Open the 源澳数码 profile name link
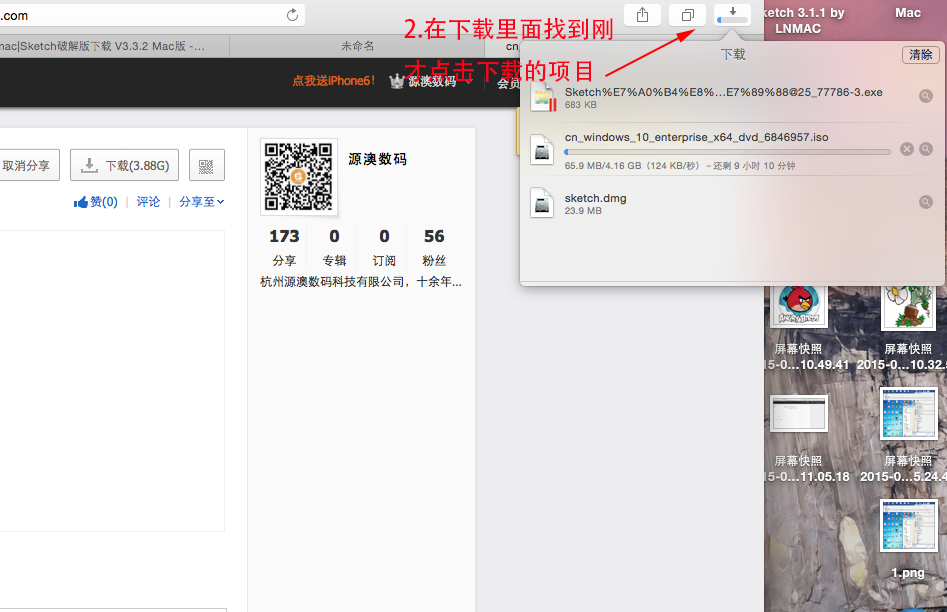The width and height of the screenshot is (947, 612). click(377, 159)
